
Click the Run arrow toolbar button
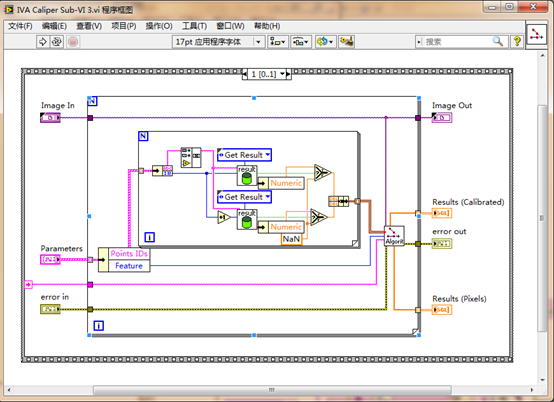(42, 42)
